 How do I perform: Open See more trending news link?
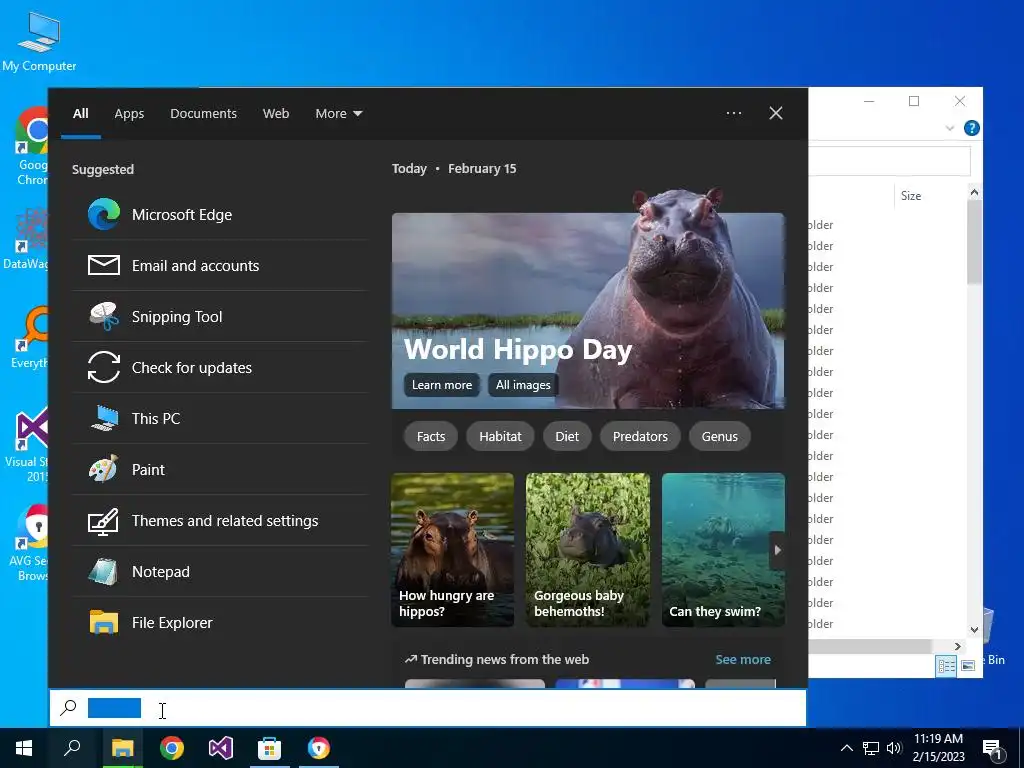pos(743,660)
